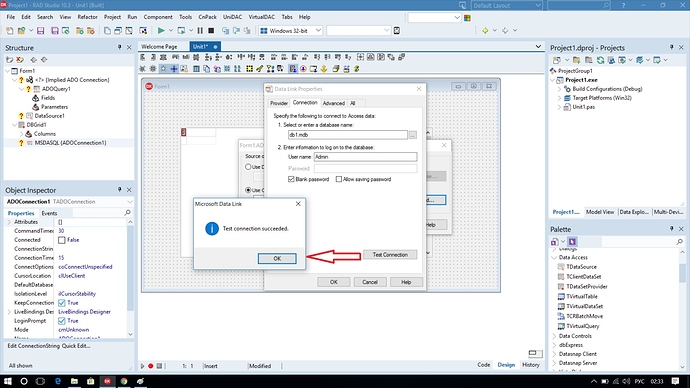Click the Save All icon in the toolbar
Image resolution: width=690 pixels, height=388 pixels.
click(x=55, y=30)
